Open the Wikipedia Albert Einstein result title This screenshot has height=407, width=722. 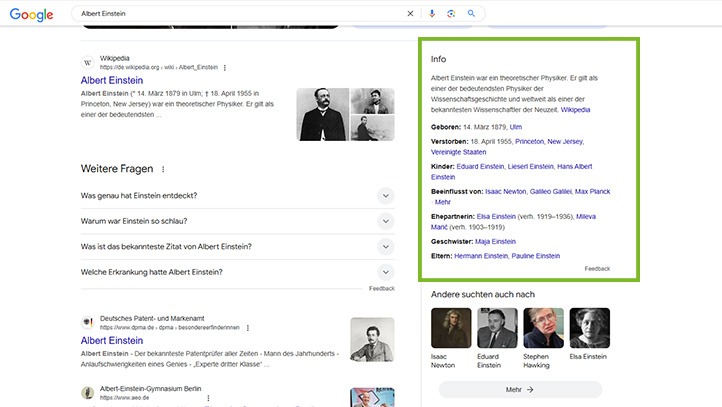112,80
